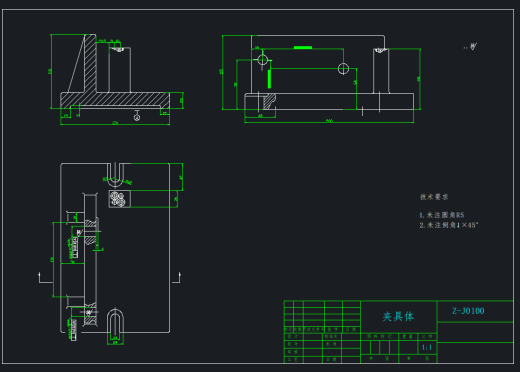520x372 pixels.
Task: Click the part name text "夹具体"
Action: coord(398,316)
